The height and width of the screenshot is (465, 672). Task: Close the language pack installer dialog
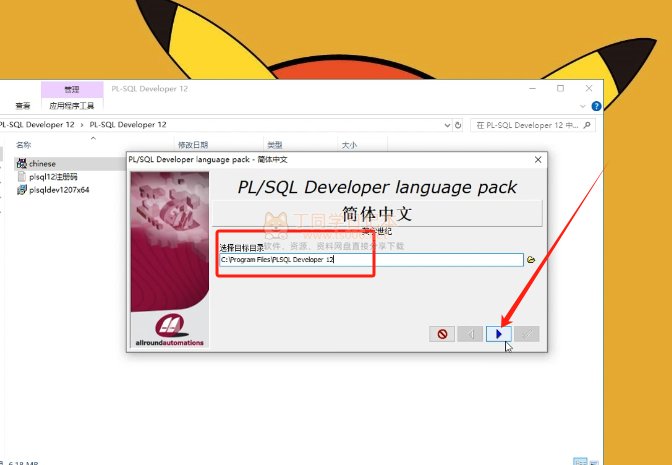pyautogui.click(x=538, y=160)
